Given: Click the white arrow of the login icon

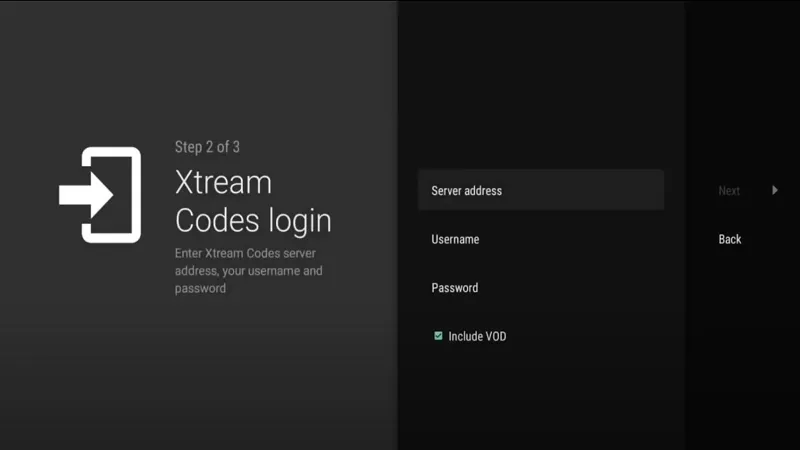Looking at the screenshot, I should tap(80, 195).
